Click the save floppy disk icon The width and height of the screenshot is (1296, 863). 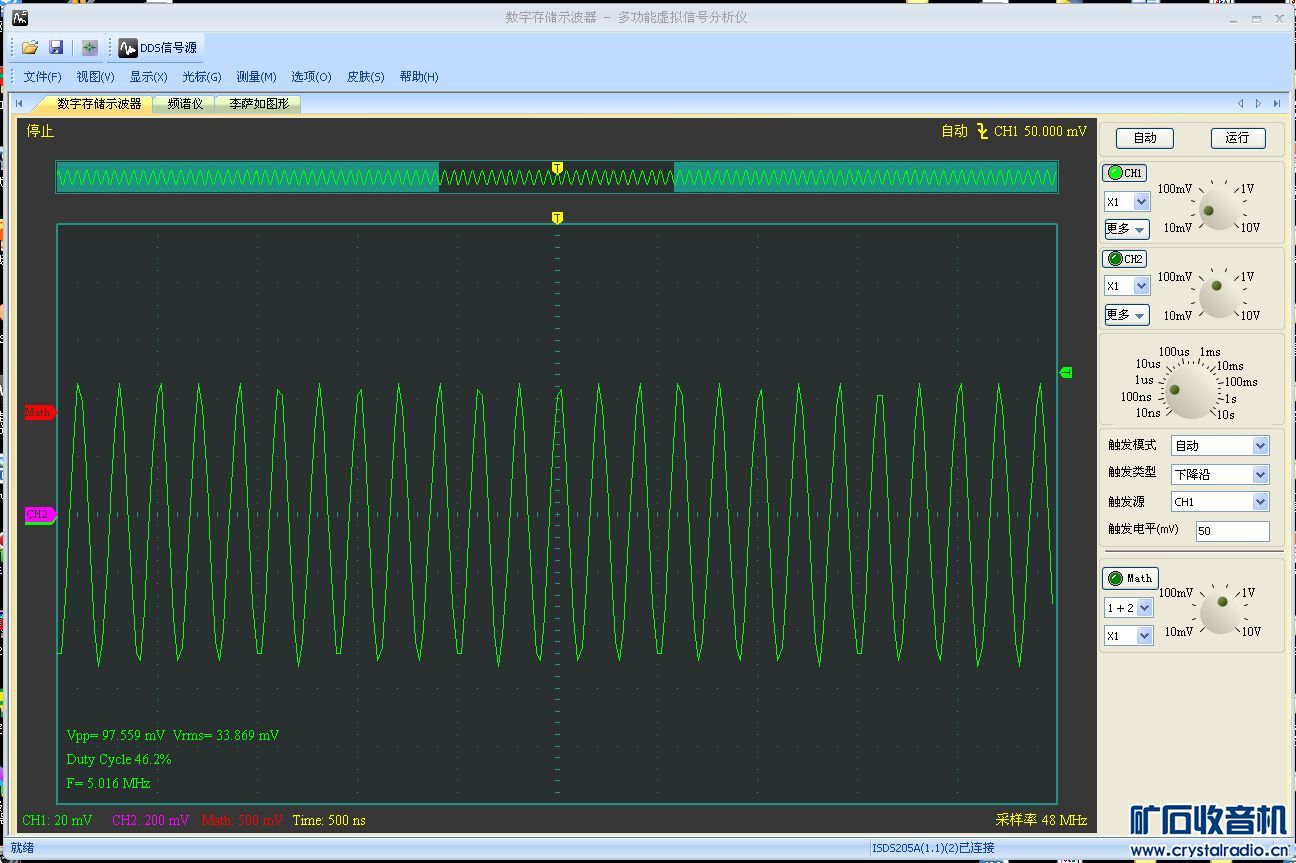click(x=56, y=47)
